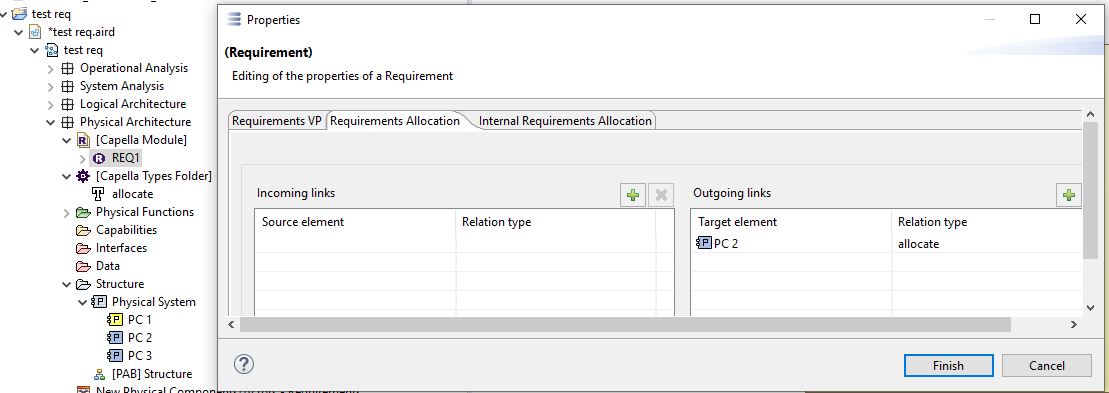This screenshot has width=1109, height=393.
Task: Click the allocate type icon in the tree
Action: (99, 194)
